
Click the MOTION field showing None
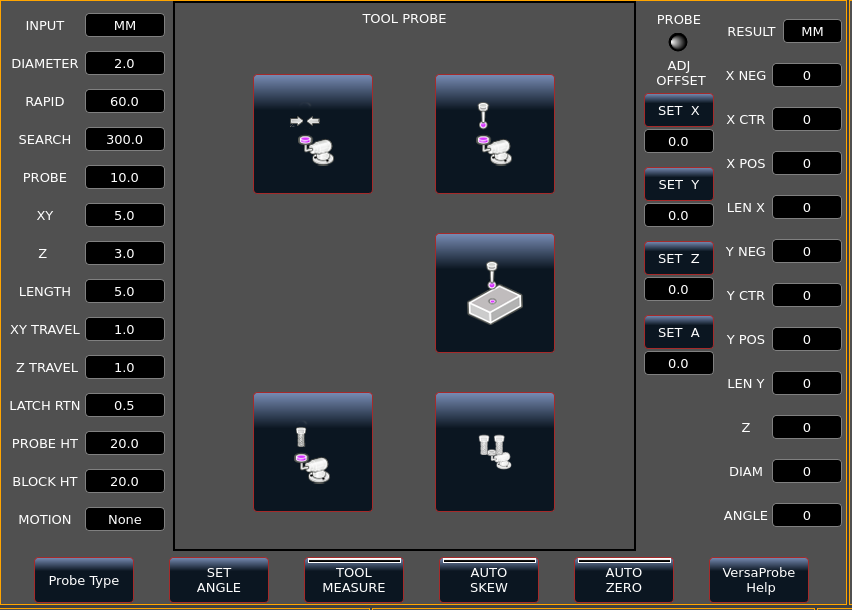point(125,519)
